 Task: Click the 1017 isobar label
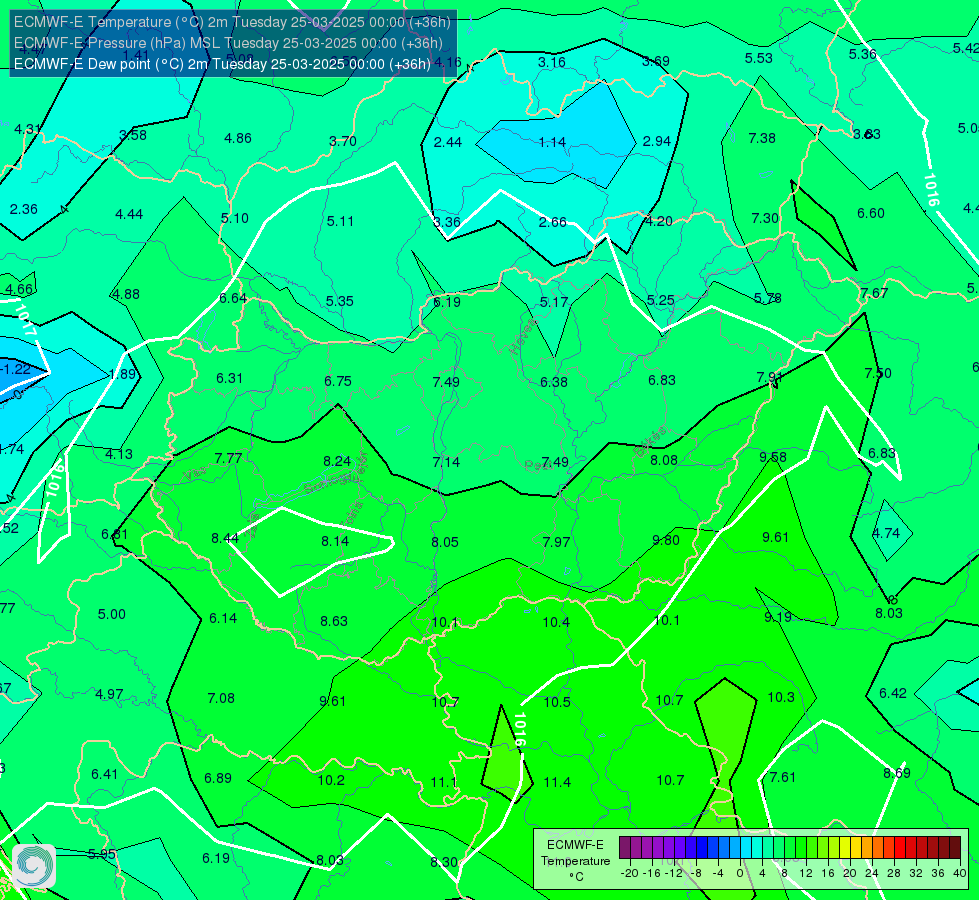pyautogui.click(x=26, y=320)
